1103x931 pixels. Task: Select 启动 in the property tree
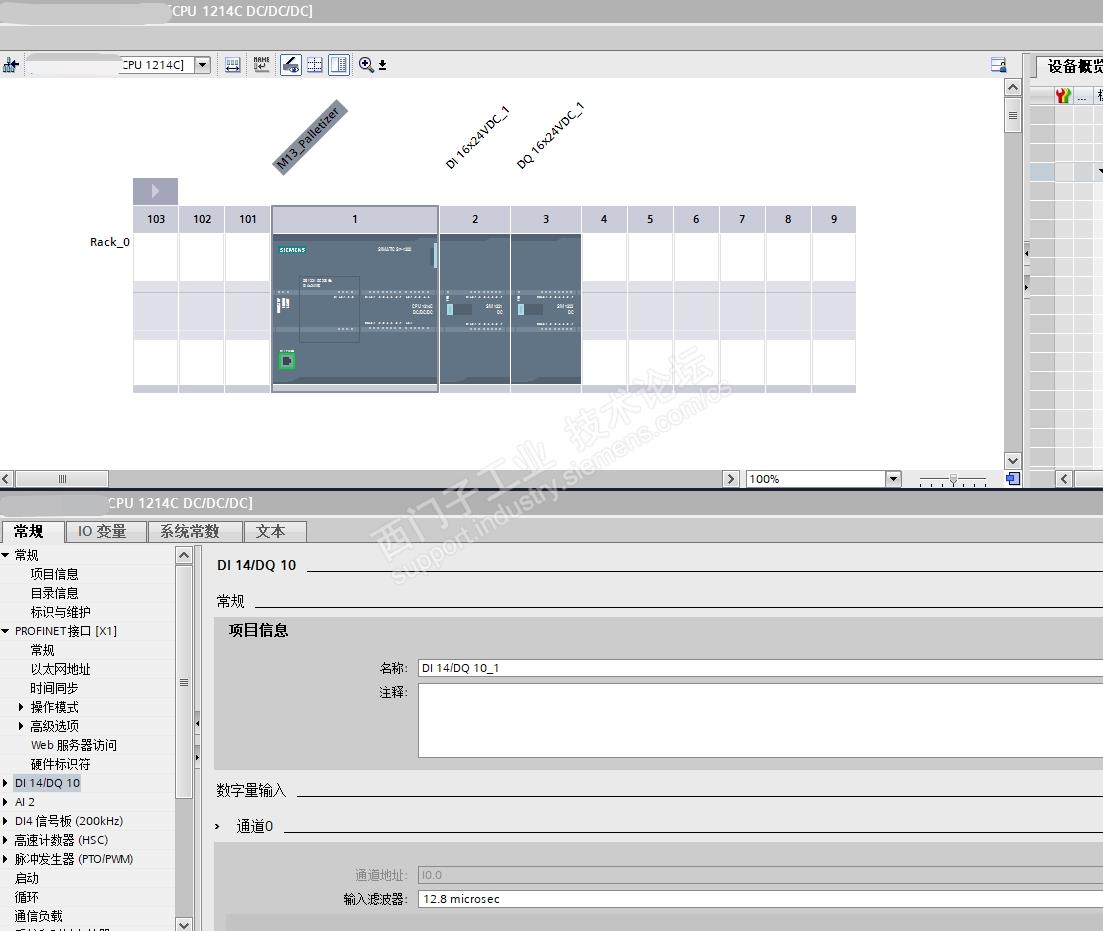(x=27, y=878)
